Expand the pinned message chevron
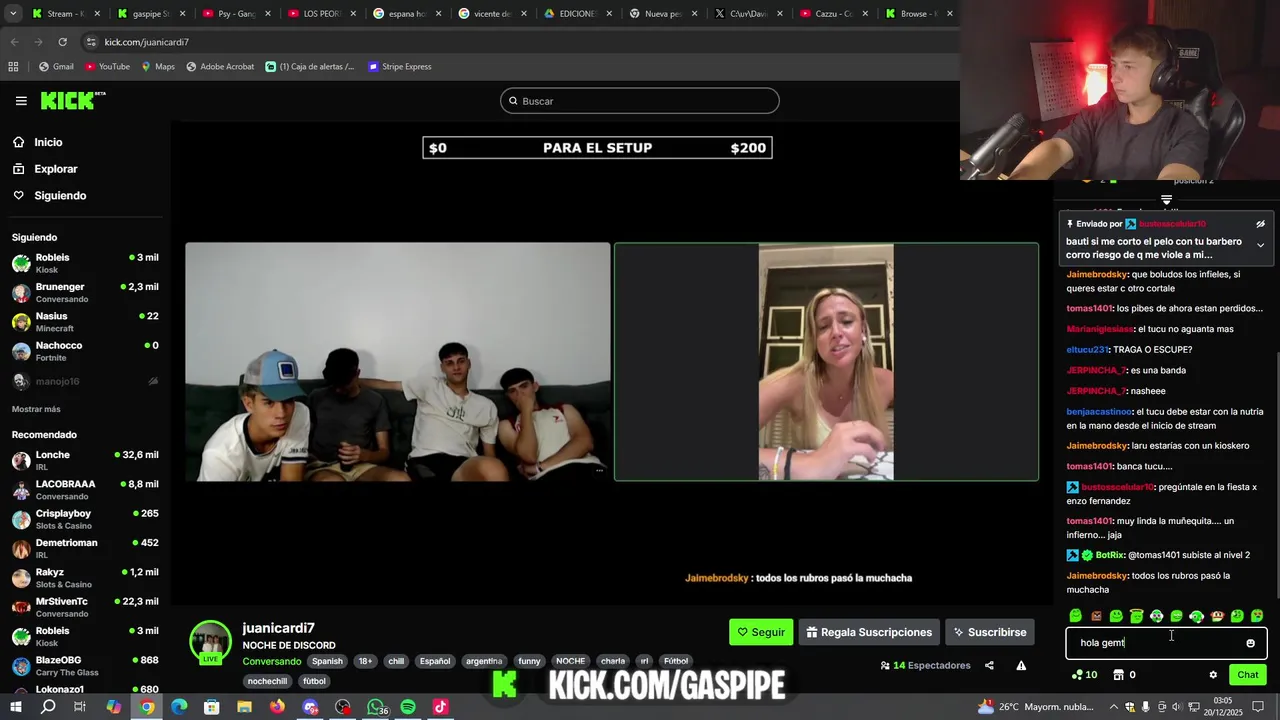Screen dimensions: 1280x720 pyautogui.click(x=1260, y=245)
